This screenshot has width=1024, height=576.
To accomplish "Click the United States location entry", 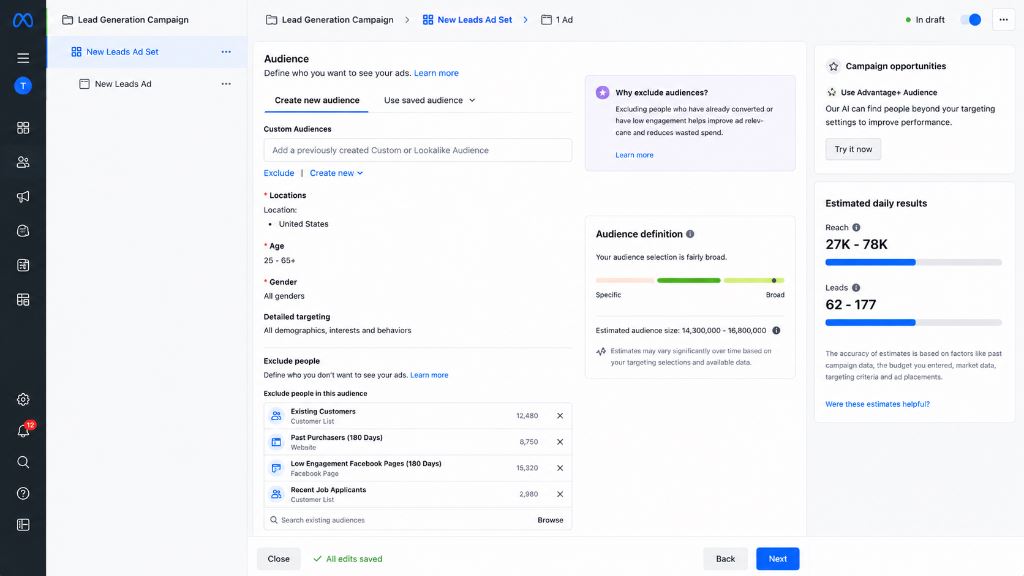I will pyautogui.click(x=303, y=224).
